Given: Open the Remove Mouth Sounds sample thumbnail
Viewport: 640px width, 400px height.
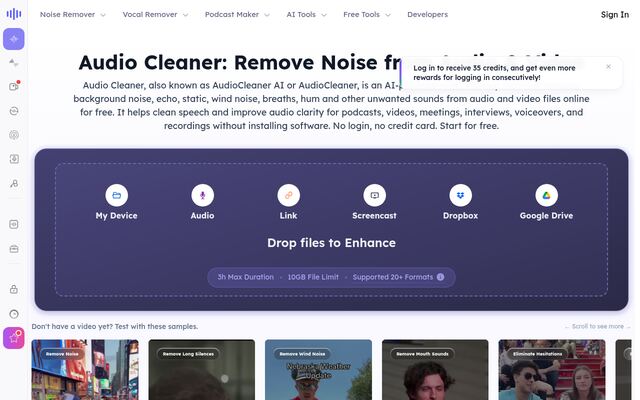Looking at the screenshot, I should (435, 370).
